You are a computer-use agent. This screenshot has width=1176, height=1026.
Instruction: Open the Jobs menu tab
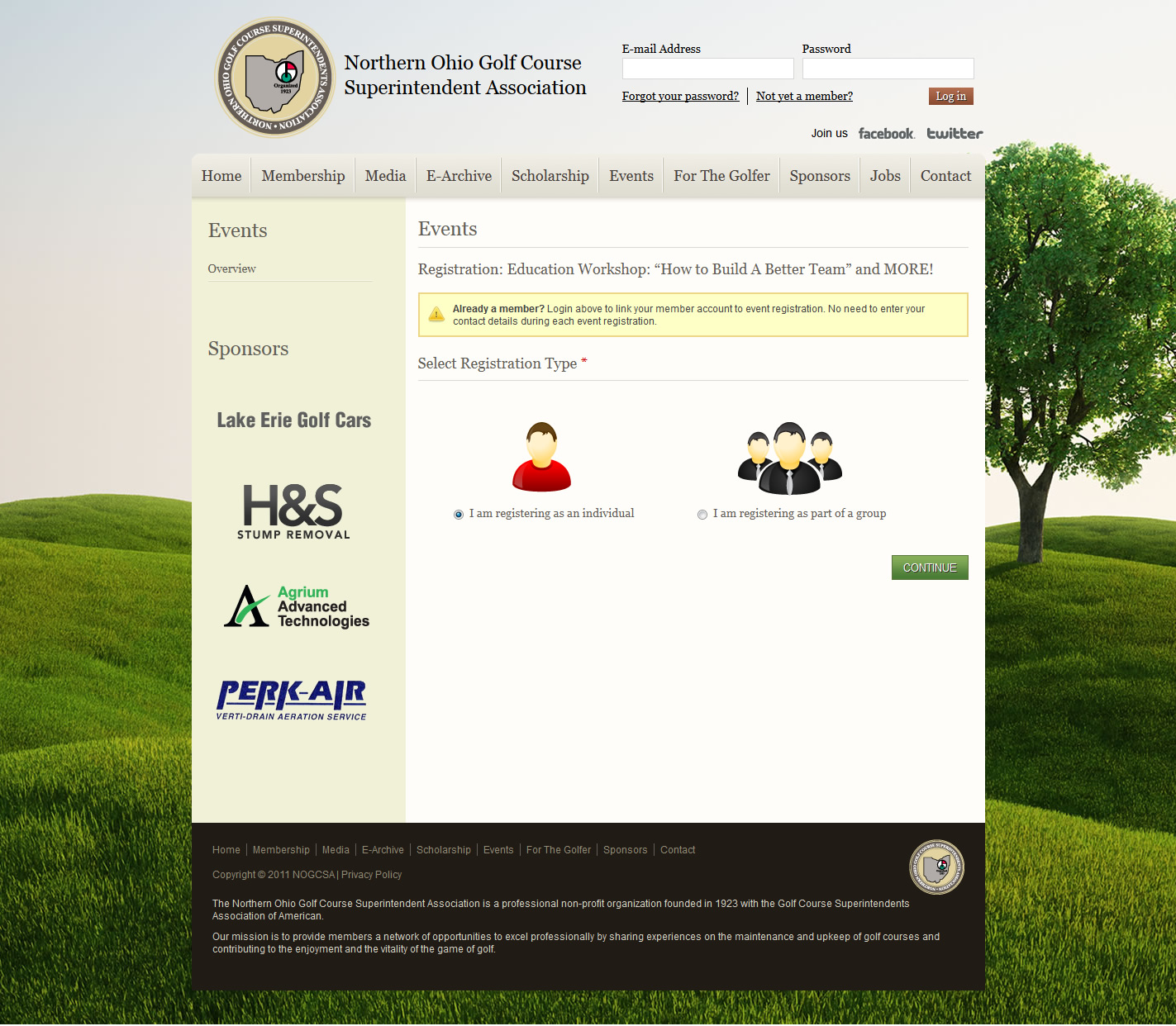pyautogui.click(x=885, y=176)
